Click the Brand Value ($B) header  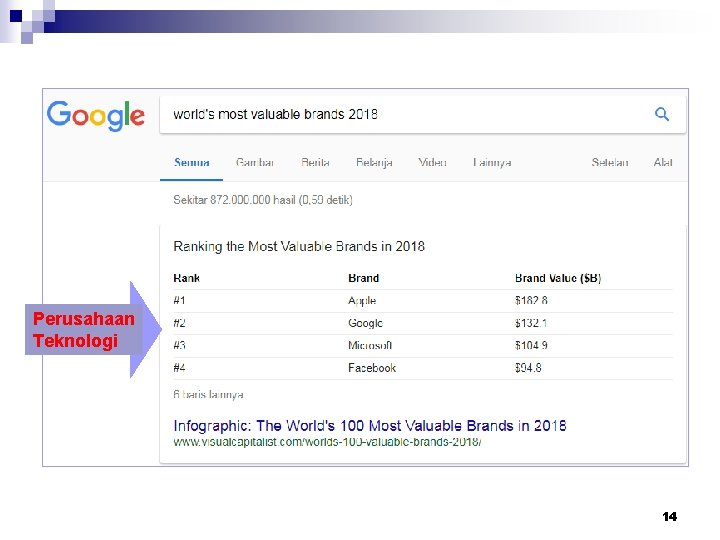click(x=558, y=278)
